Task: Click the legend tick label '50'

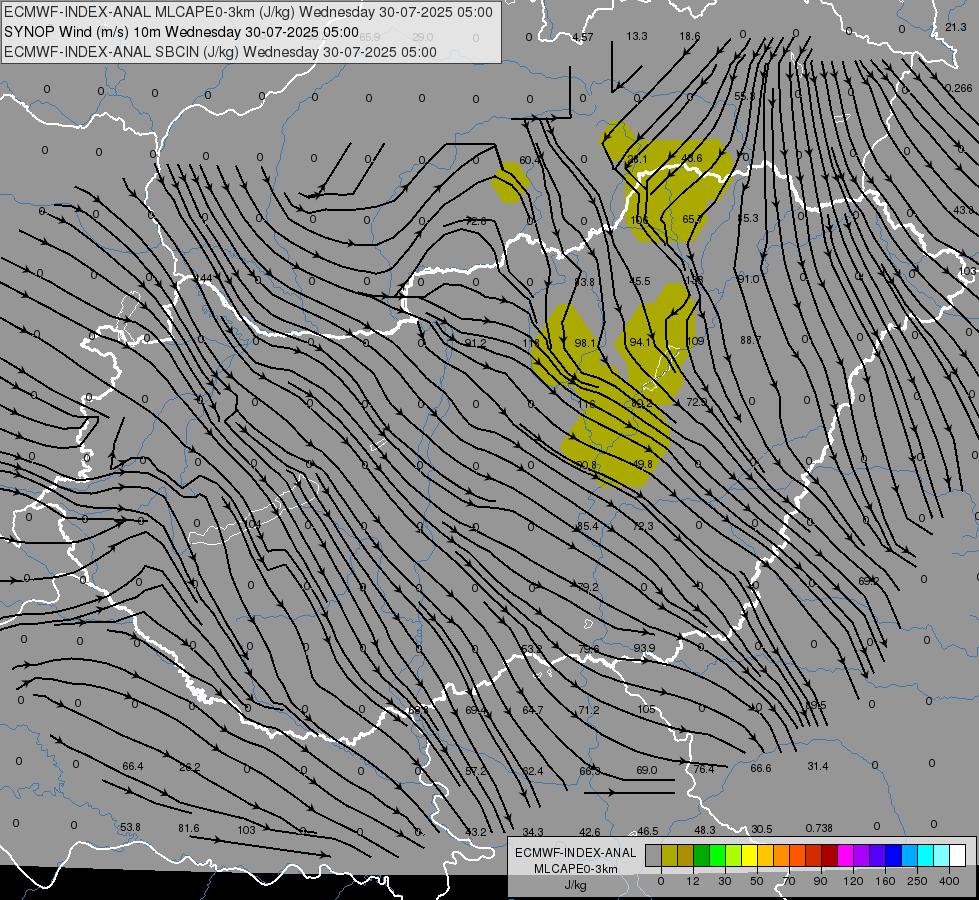Action: click(757, 881)
